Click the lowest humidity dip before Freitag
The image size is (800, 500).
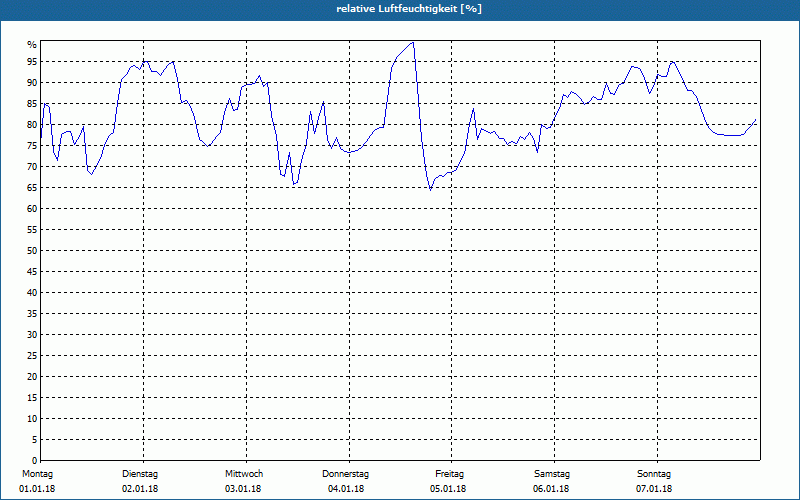click(x=431, y=190)
